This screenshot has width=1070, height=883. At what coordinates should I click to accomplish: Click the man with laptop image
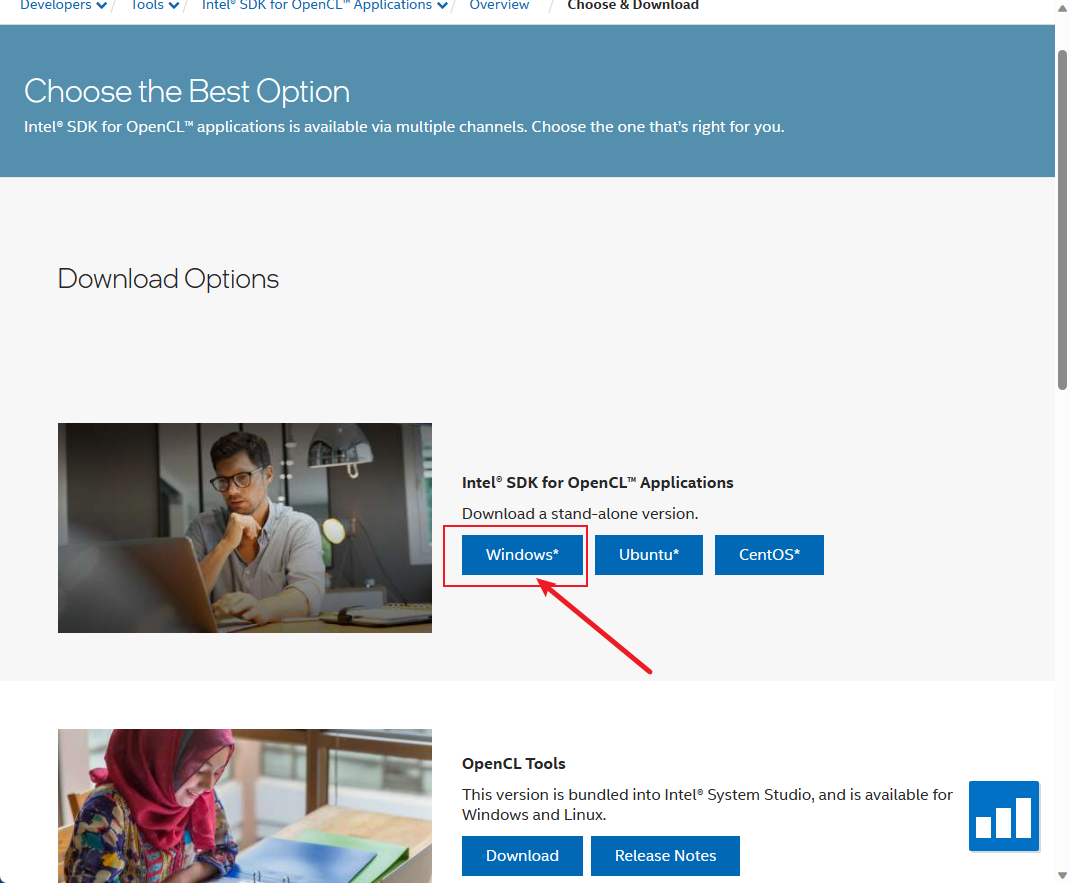pos(245,528)
